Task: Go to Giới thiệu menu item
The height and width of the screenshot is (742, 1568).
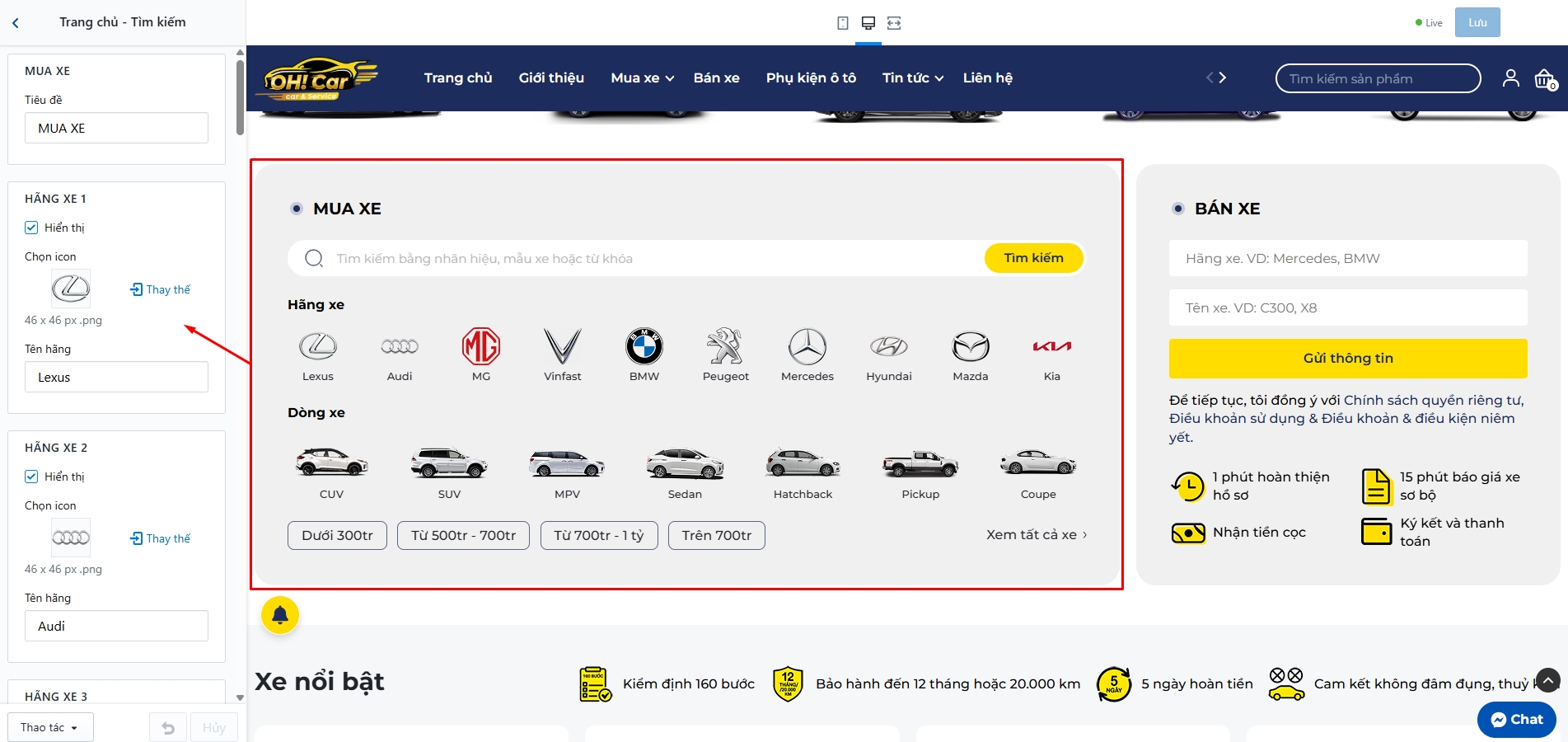Action: 551,77
